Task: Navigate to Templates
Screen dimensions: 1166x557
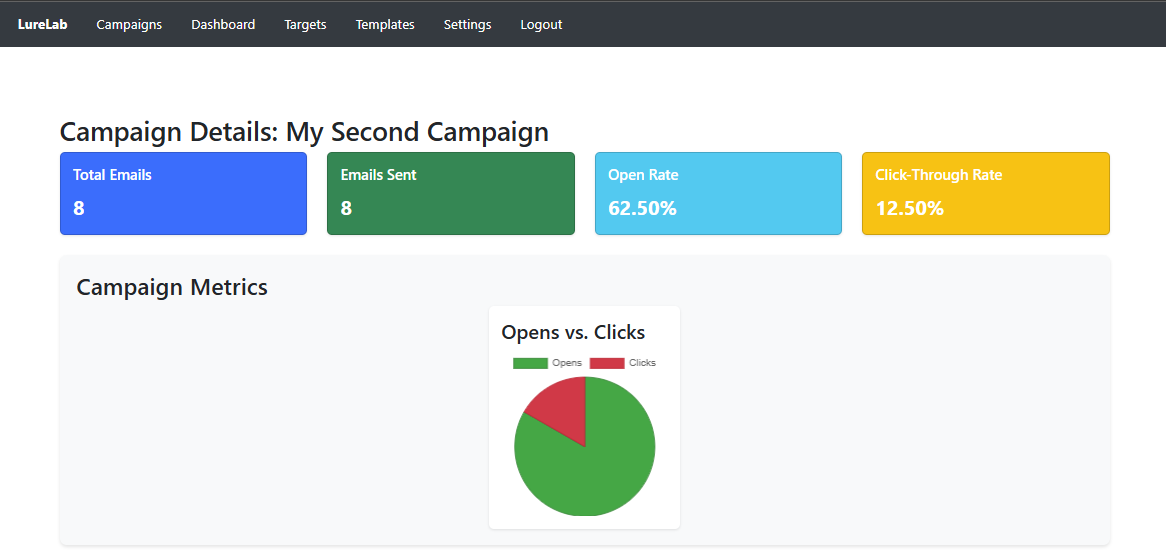Action: [385, 24]
